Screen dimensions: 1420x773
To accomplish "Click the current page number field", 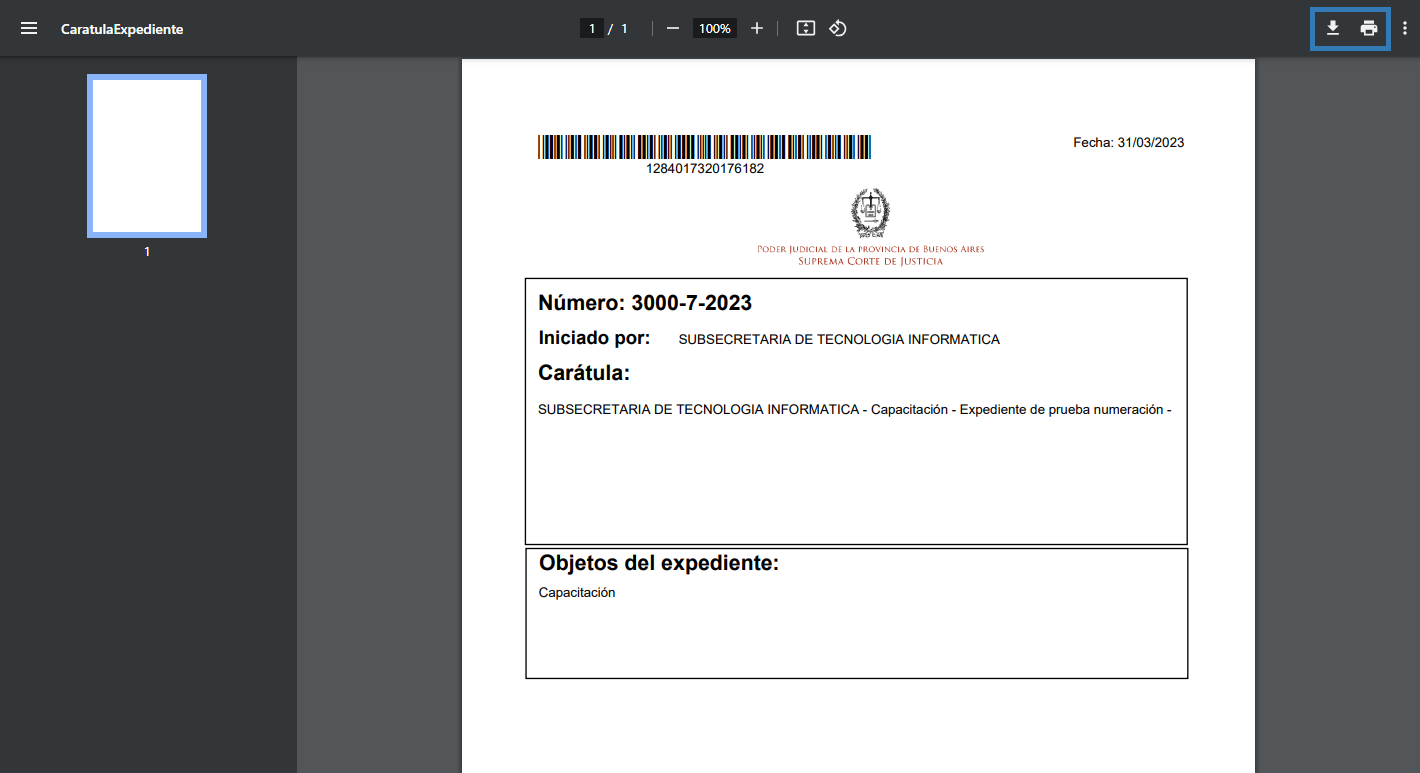I will (592, 29).
